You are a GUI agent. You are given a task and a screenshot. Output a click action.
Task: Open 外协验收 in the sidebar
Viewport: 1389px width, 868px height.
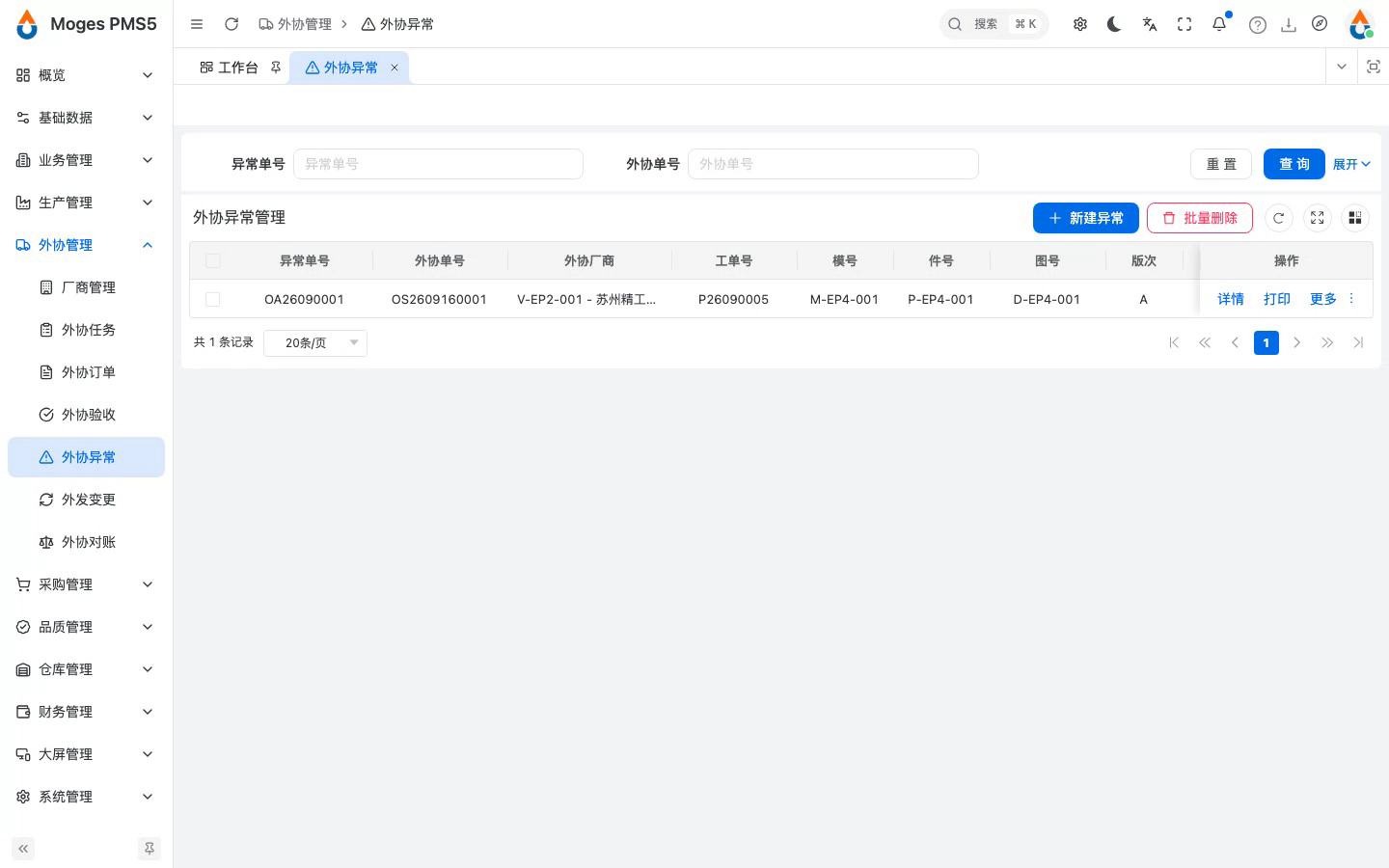click(86, 415)
